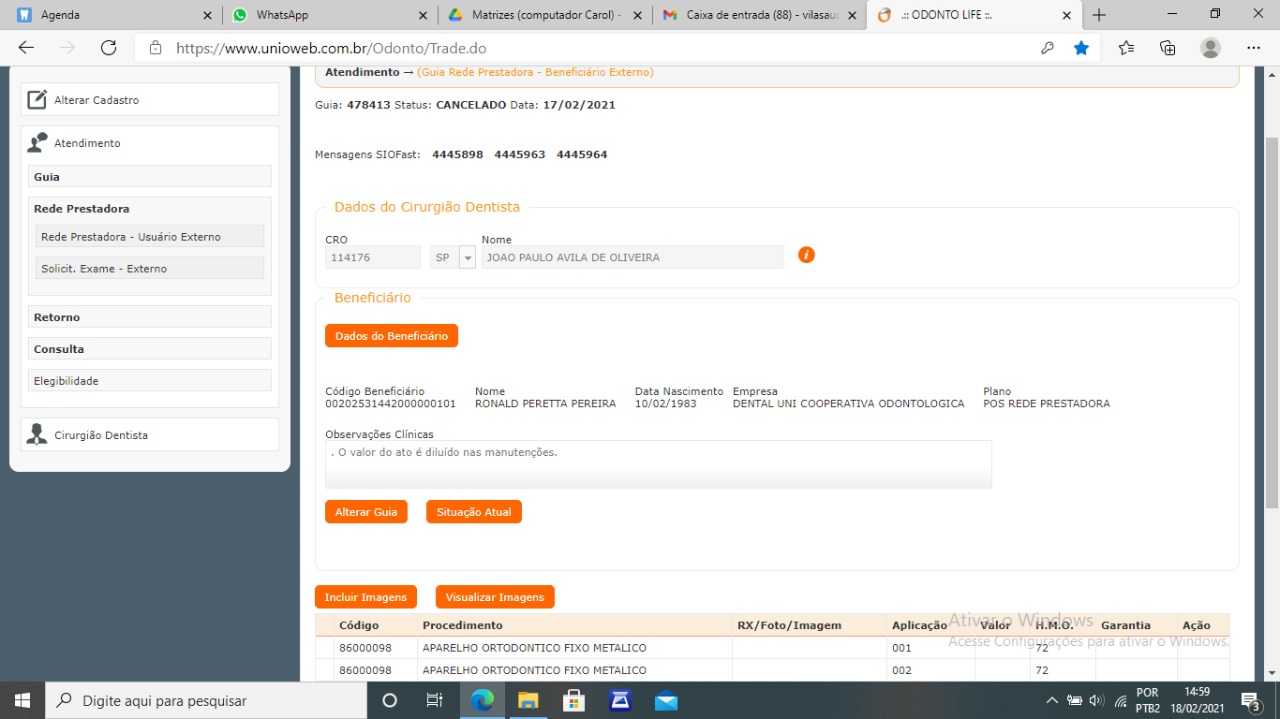Open a new browser tab with plus
This screenshot has height=719, width=1280.
point(1099,15)
